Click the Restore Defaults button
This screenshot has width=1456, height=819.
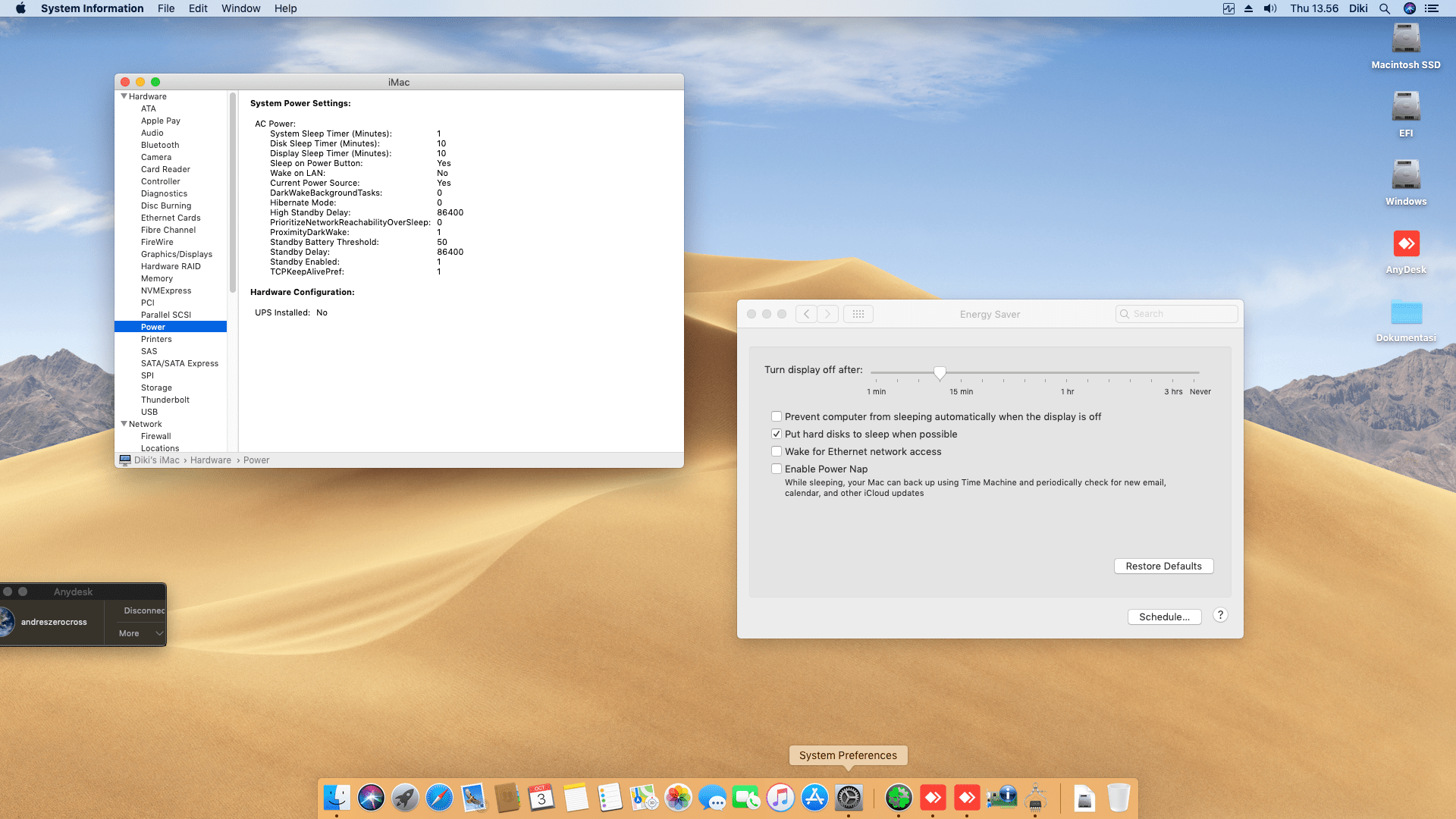(x=1163, y=566)
